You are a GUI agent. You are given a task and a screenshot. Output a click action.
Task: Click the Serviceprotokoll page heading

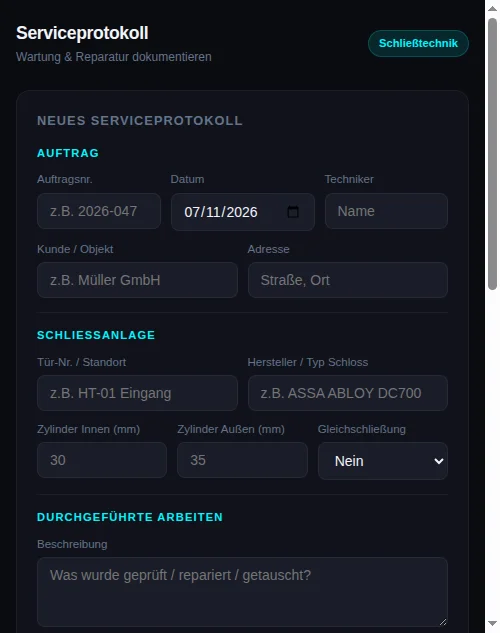point(82,33)
